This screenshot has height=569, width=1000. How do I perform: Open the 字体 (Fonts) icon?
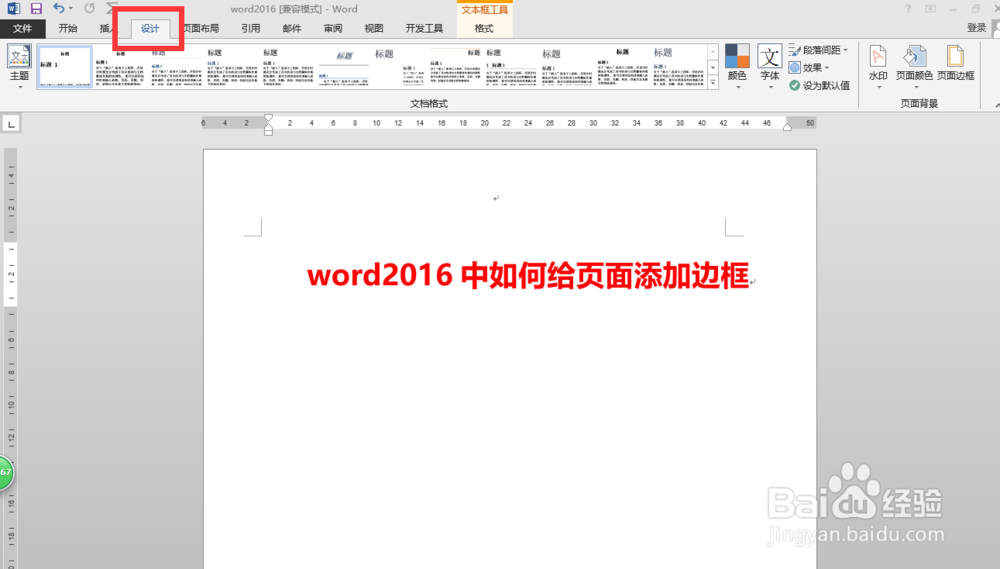click(770, 56)
